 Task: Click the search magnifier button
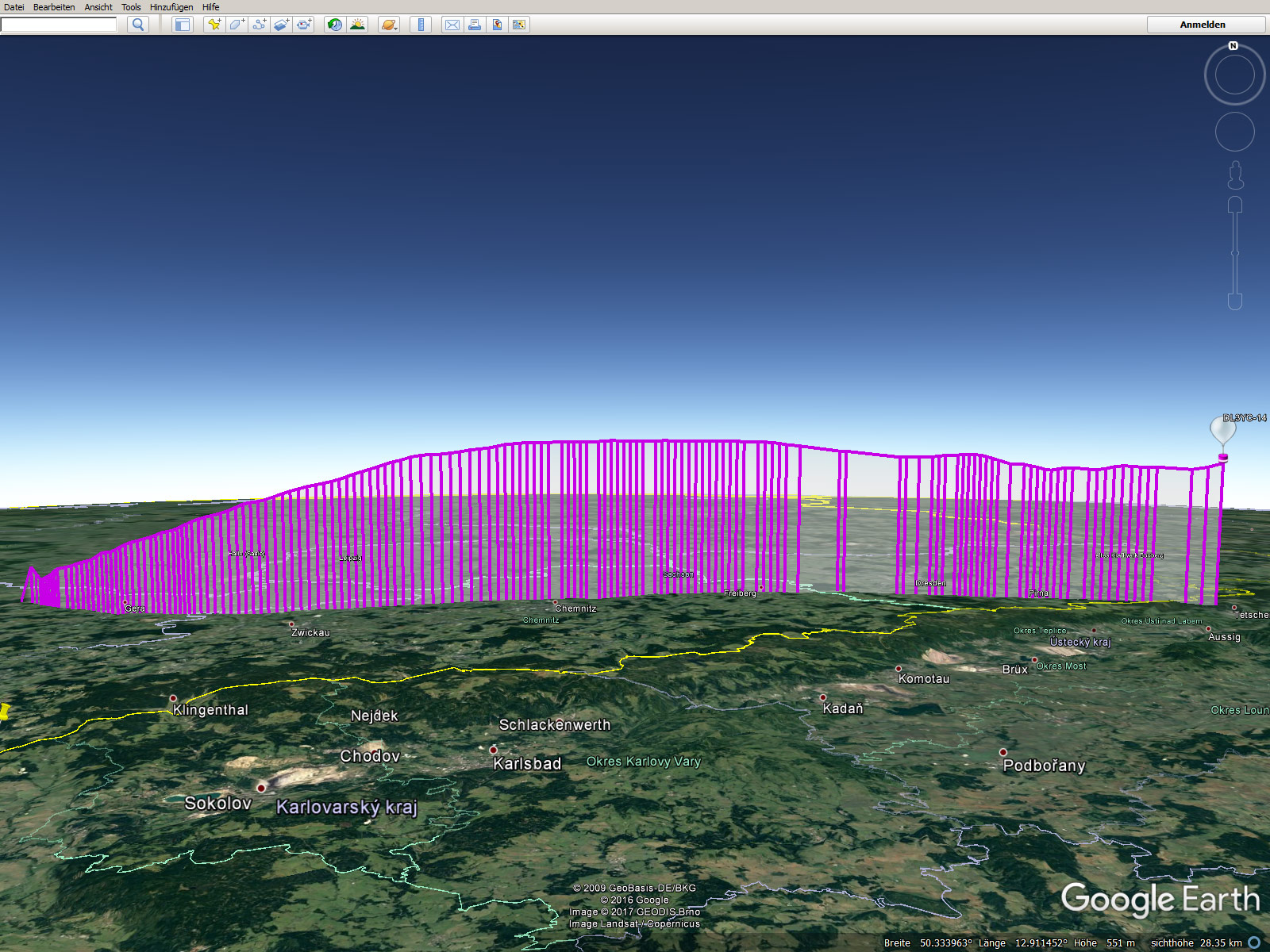(x=138, y=25)
